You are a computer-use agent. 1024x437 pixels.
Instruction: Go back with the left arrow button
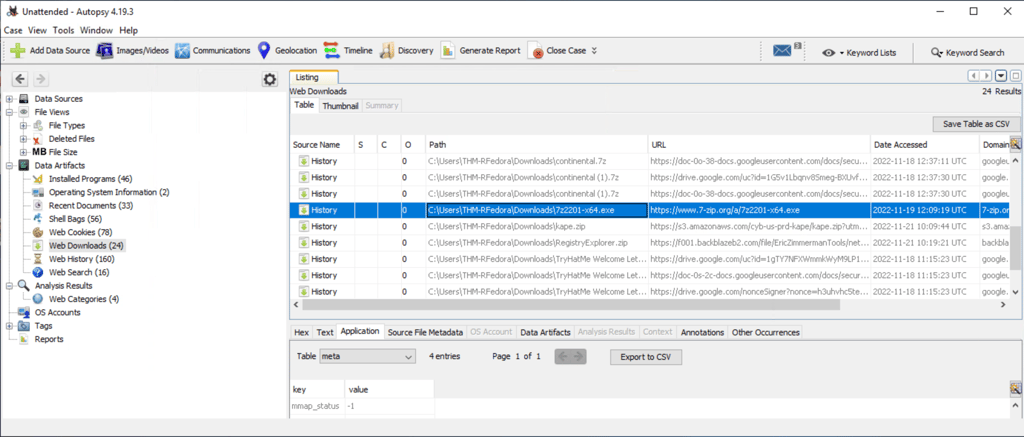click(x=20, y=79)
